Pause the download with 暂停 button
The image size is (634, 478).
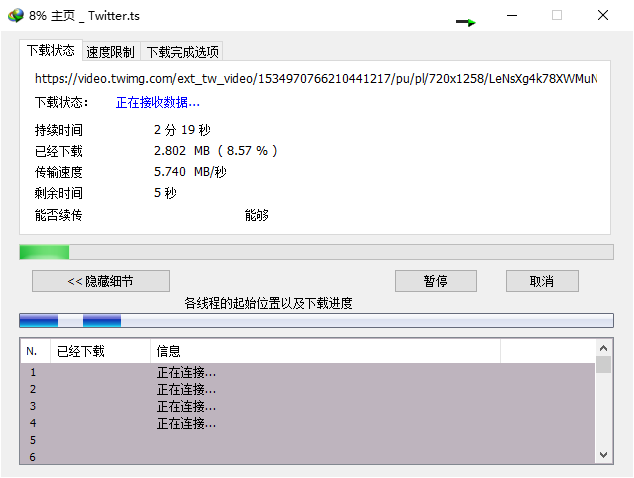tap(435, 281)
